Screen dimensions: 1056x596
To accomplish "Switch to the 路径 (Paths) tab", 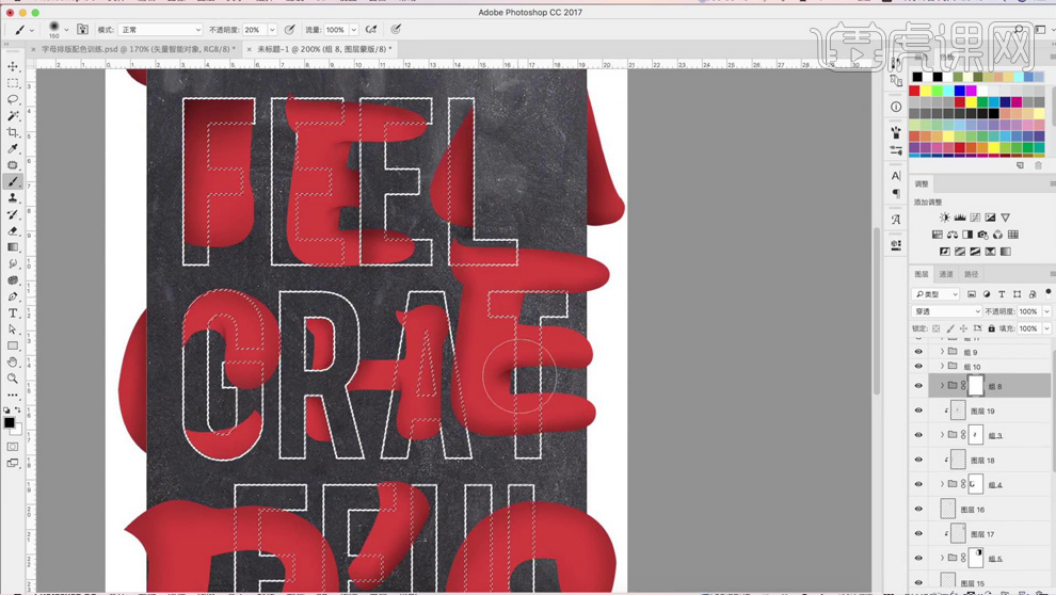I will 970,274.
